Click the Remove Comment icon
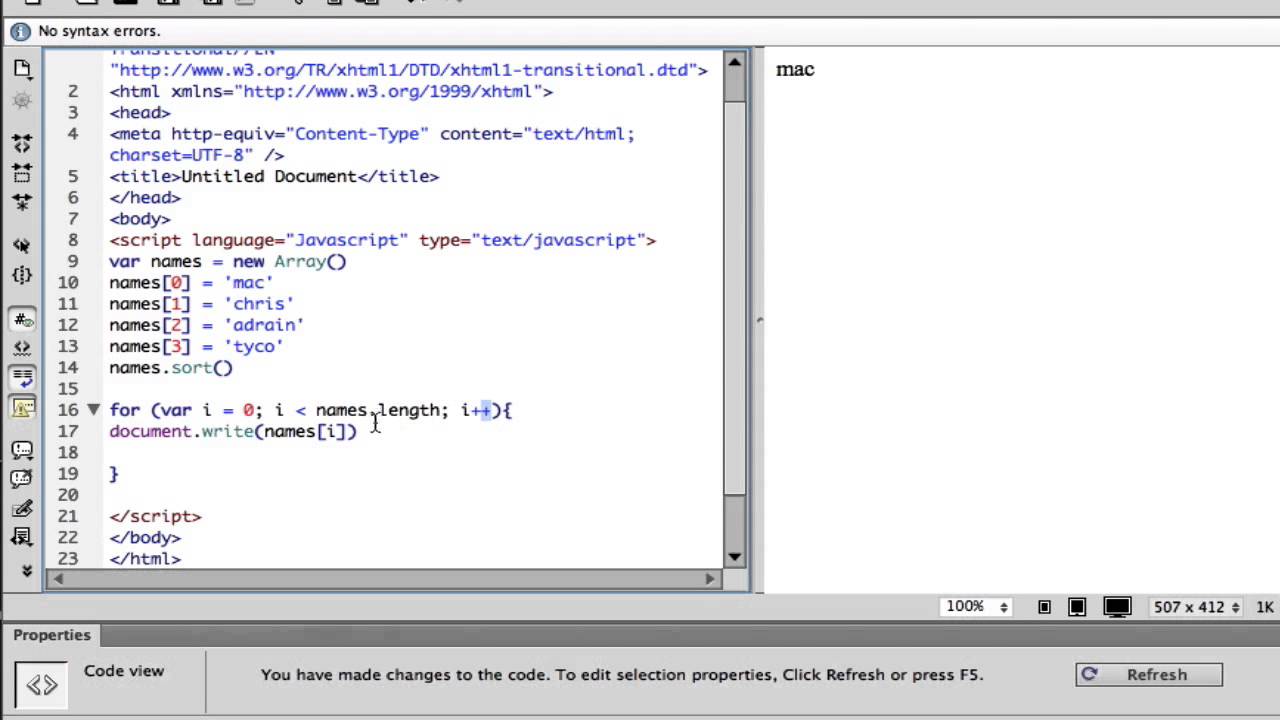The height and width of the screenshot is (720, 1280). 22,480
